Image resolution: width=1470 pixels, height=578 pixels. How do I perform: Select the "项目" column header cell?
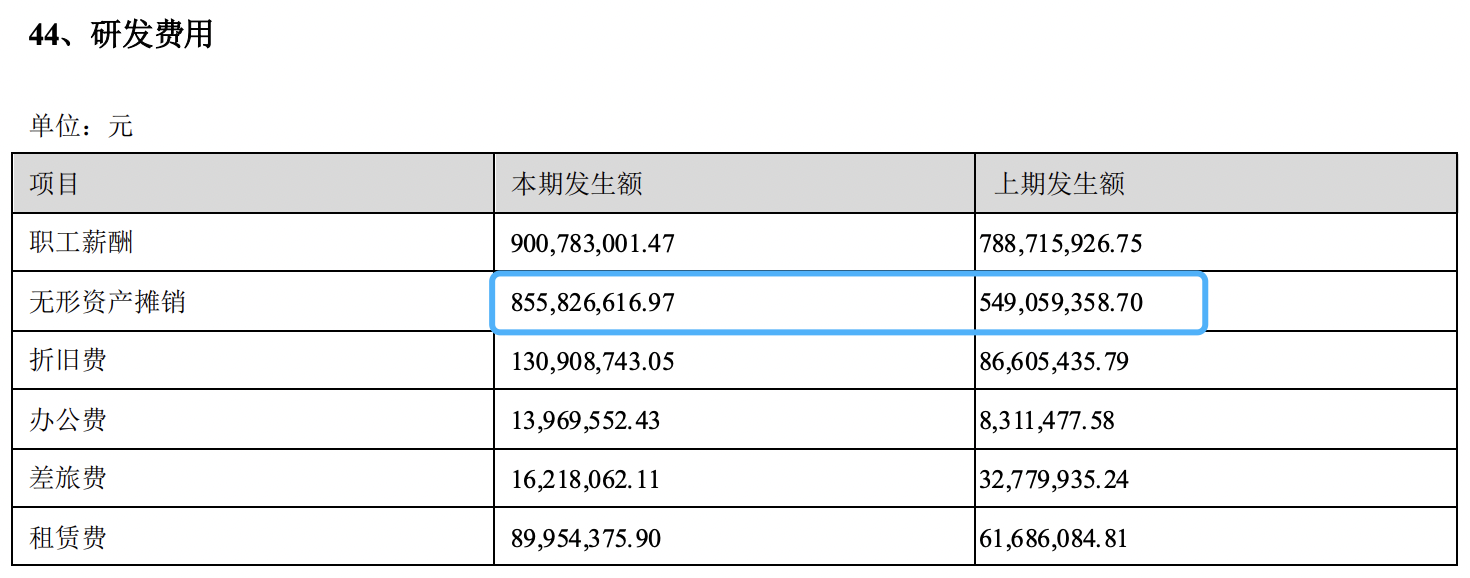click(x=54, y=183)
